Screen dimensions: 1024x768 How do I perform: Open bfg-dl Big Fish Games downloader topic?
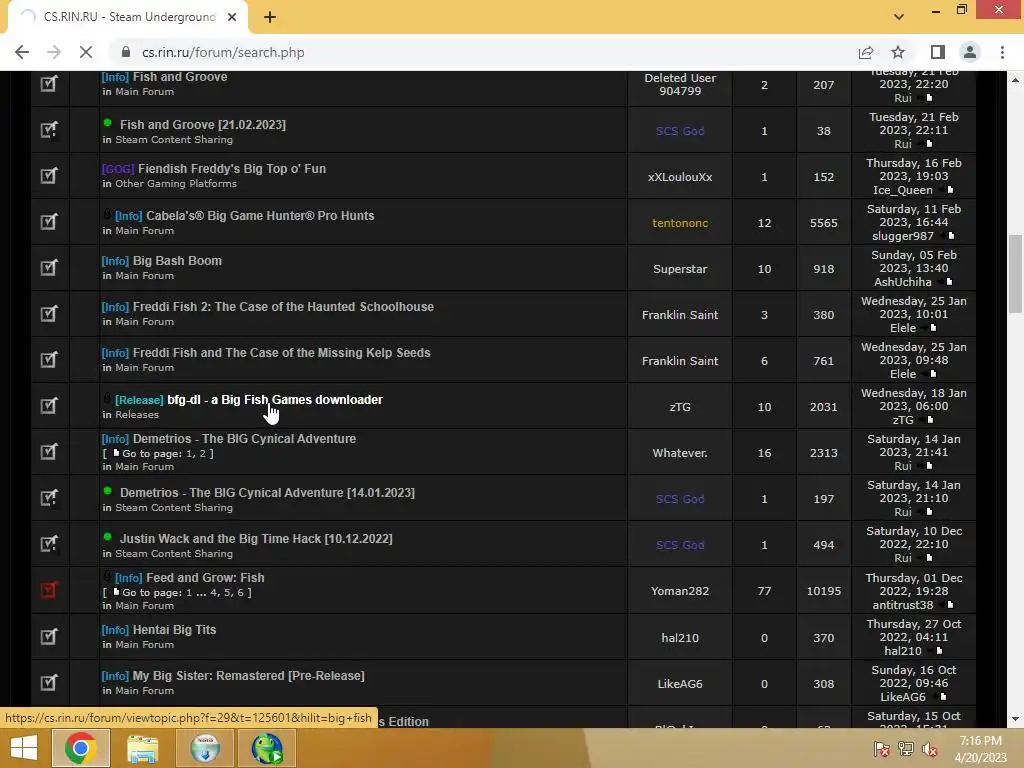point(275,400)
